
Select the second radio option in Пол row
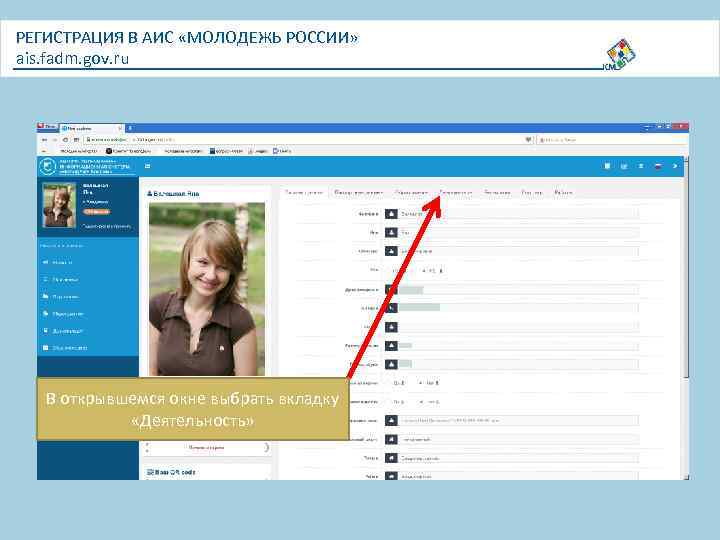coord(432,271)
